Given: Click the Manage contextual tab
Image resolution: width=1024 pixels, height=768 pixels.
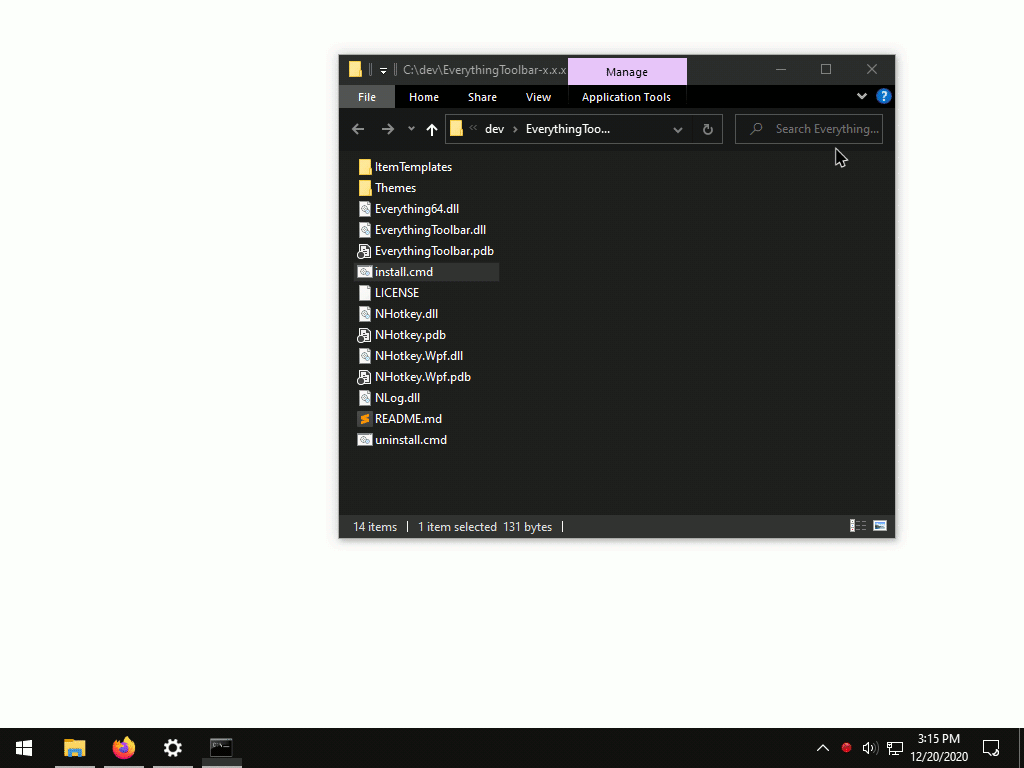Looking at the screenshot, I should click(x=627, y=72).
